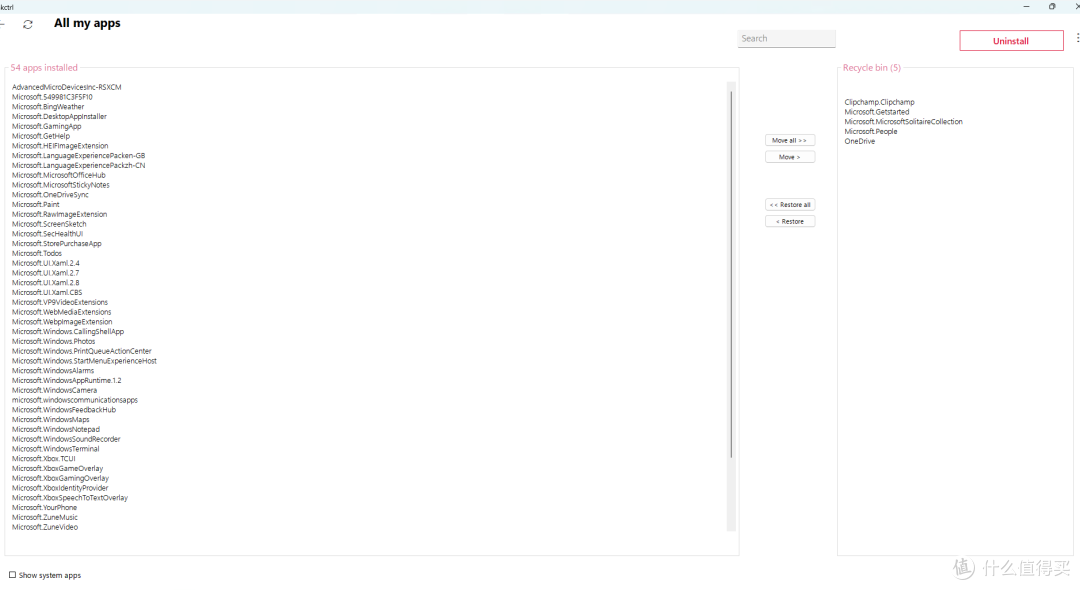The height and width of the screenshot is (590, 1080).
Task: Select Microsoft.HEIFImageExtension entry
Action: click(x=60, y=146)
